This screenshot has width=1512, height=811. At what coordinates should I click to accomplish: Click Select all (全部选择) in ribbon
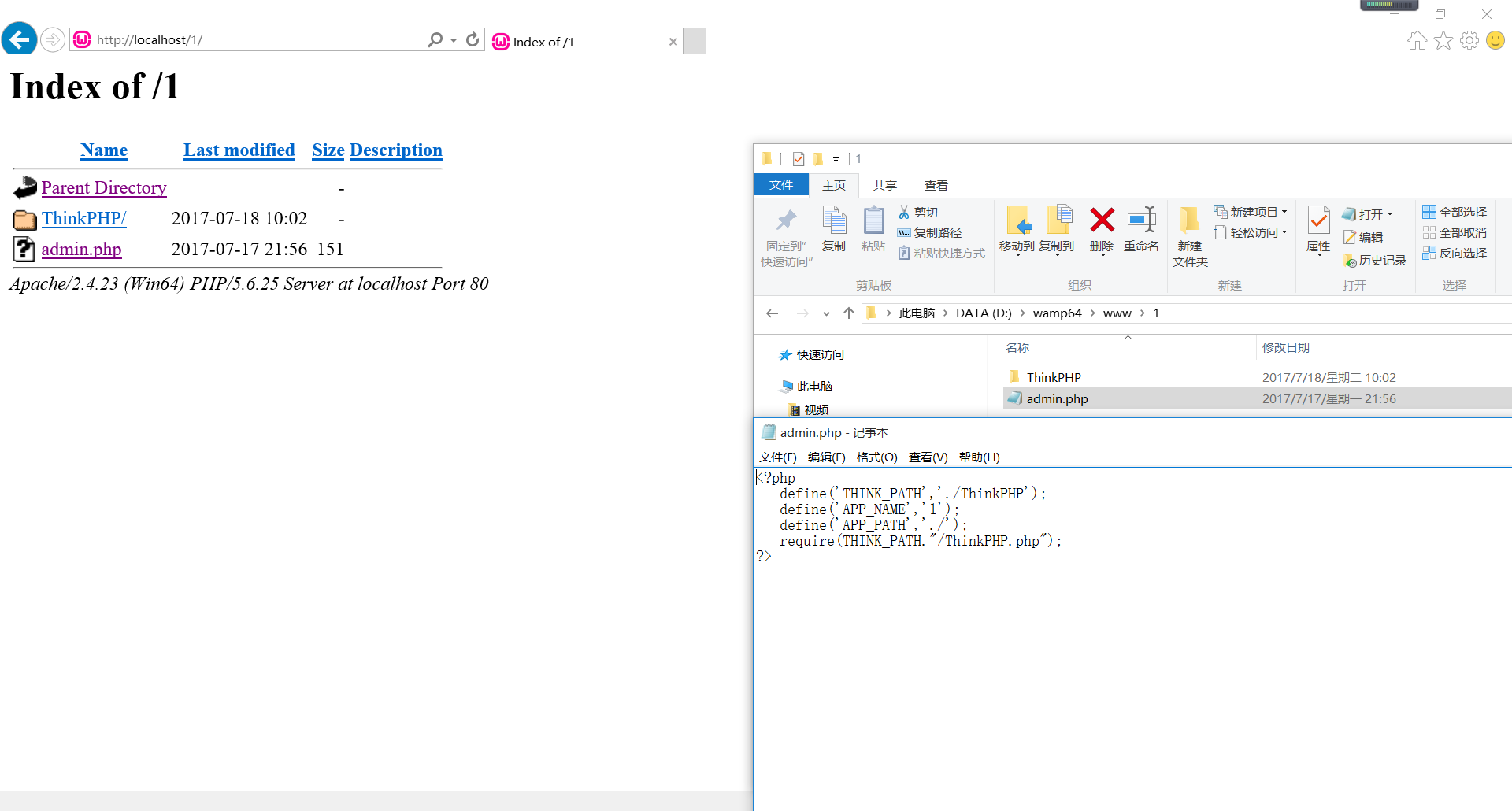(x=1455, y=213)
